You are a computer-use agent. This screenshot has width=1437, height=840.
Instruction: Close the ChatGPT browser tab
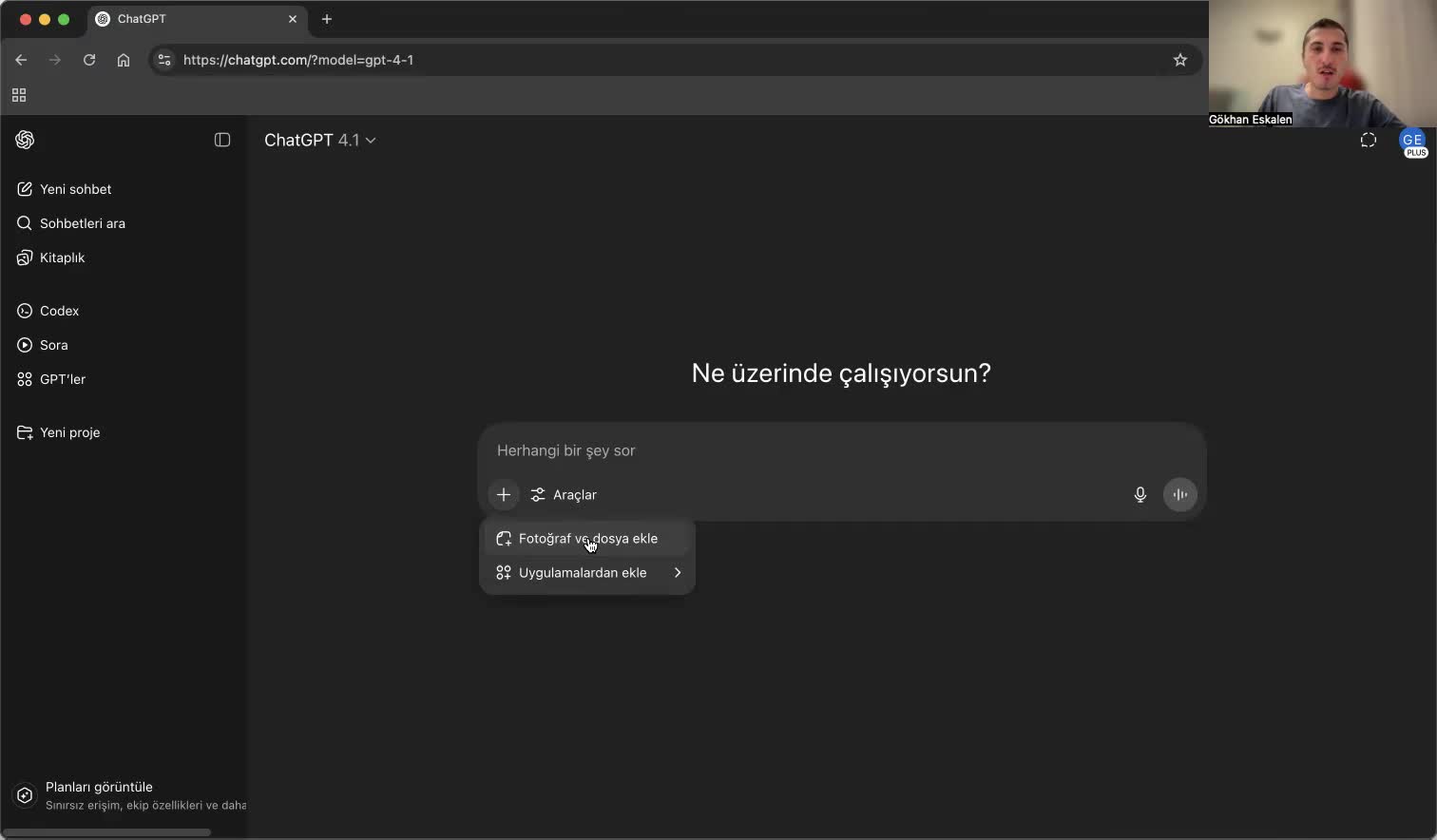click(x=293, y=19)
